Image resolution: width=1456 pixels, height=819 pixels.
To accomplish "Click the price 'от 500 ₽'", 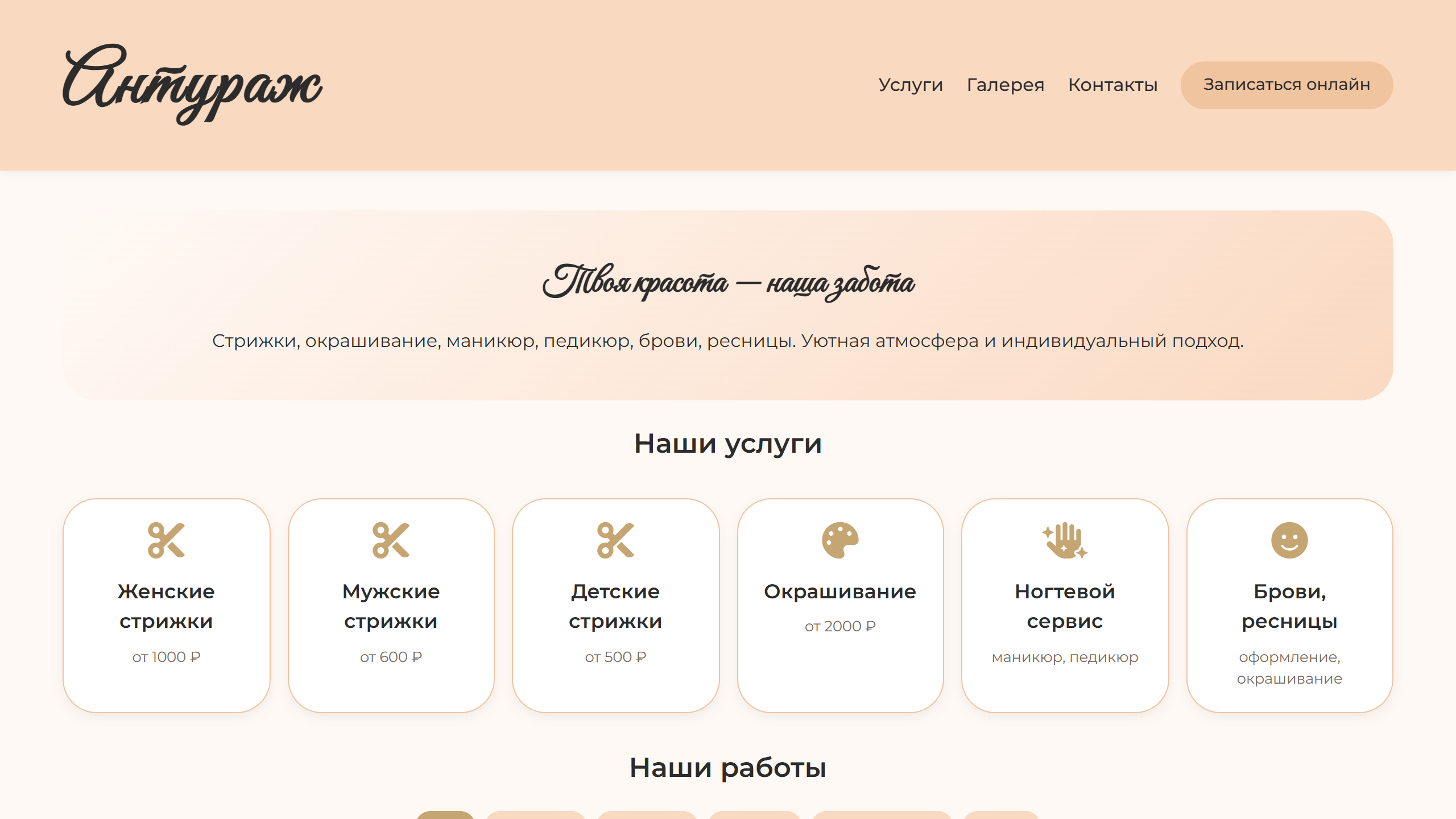I will point(615,657).
